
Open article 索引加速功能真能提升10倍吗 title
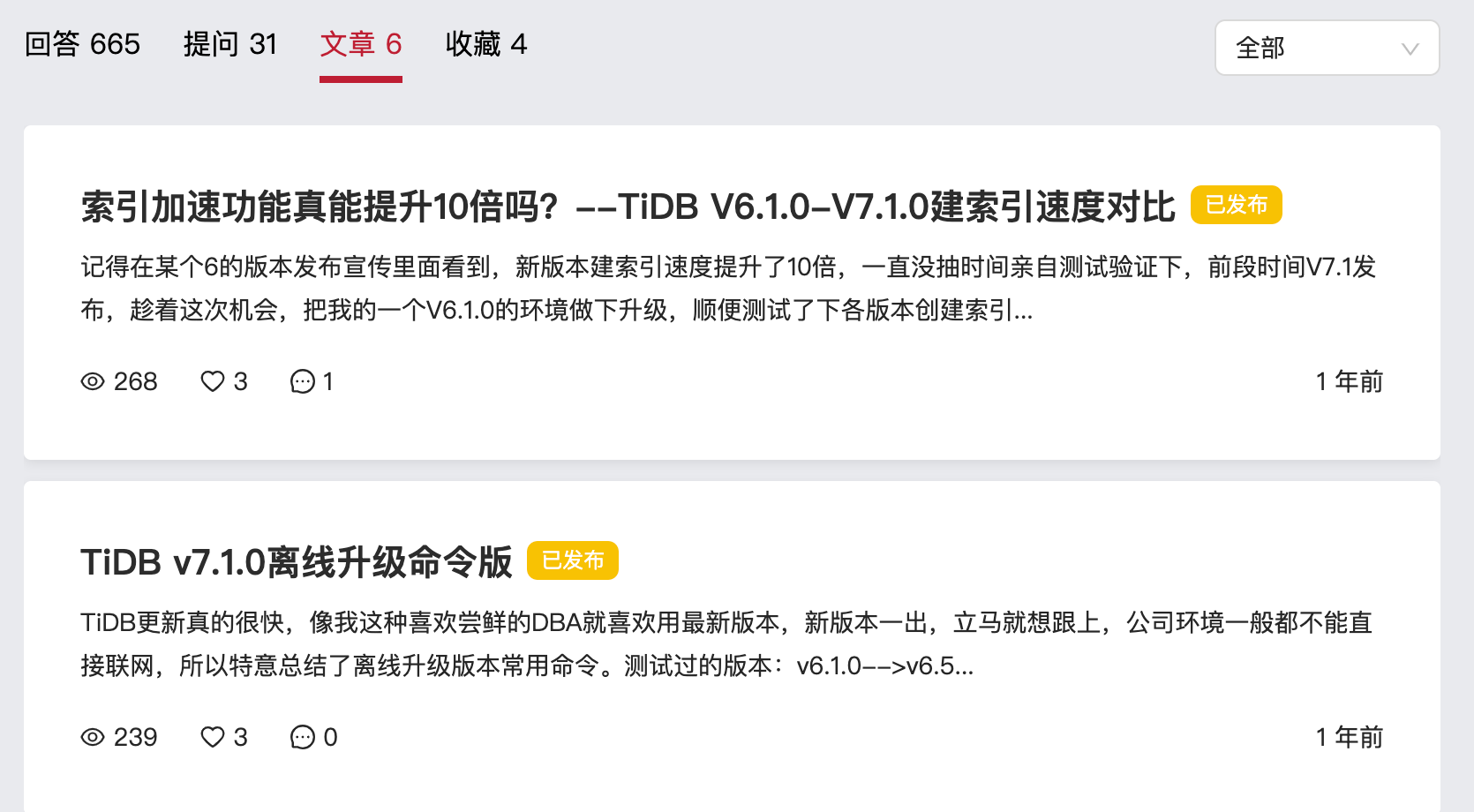(628, 207)
